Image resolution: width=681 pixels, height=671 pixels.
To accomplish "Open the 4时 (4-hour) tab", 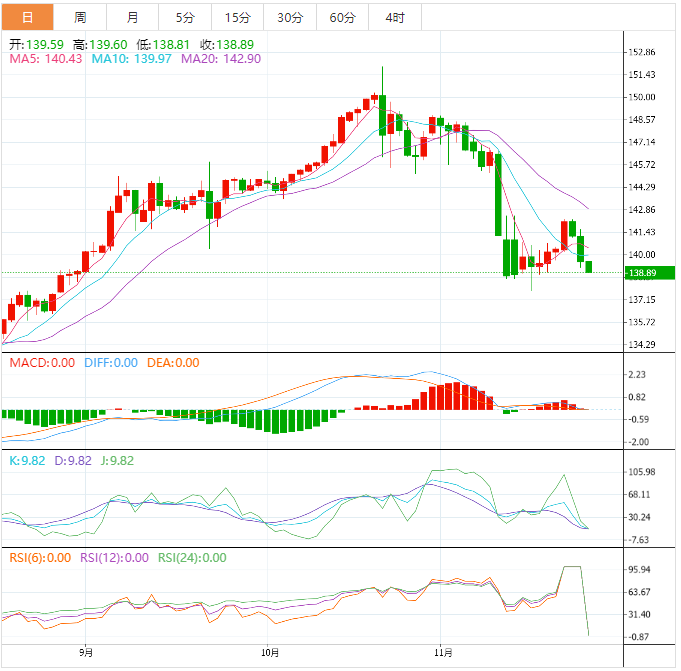I will tap(395, 17).
